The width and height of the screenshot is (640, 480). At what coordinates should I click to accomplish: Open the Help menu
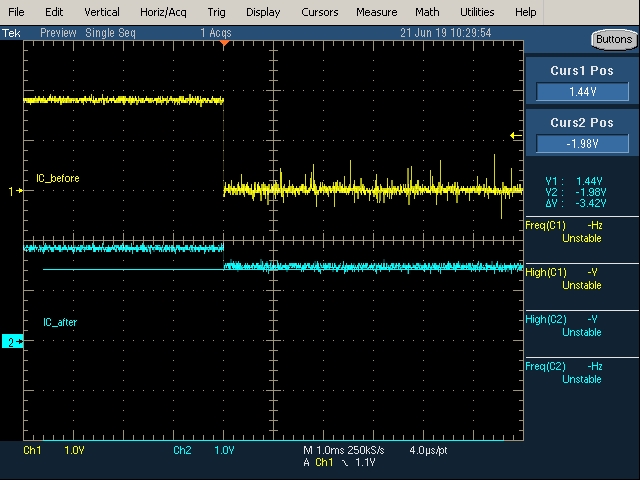[526, 12]
